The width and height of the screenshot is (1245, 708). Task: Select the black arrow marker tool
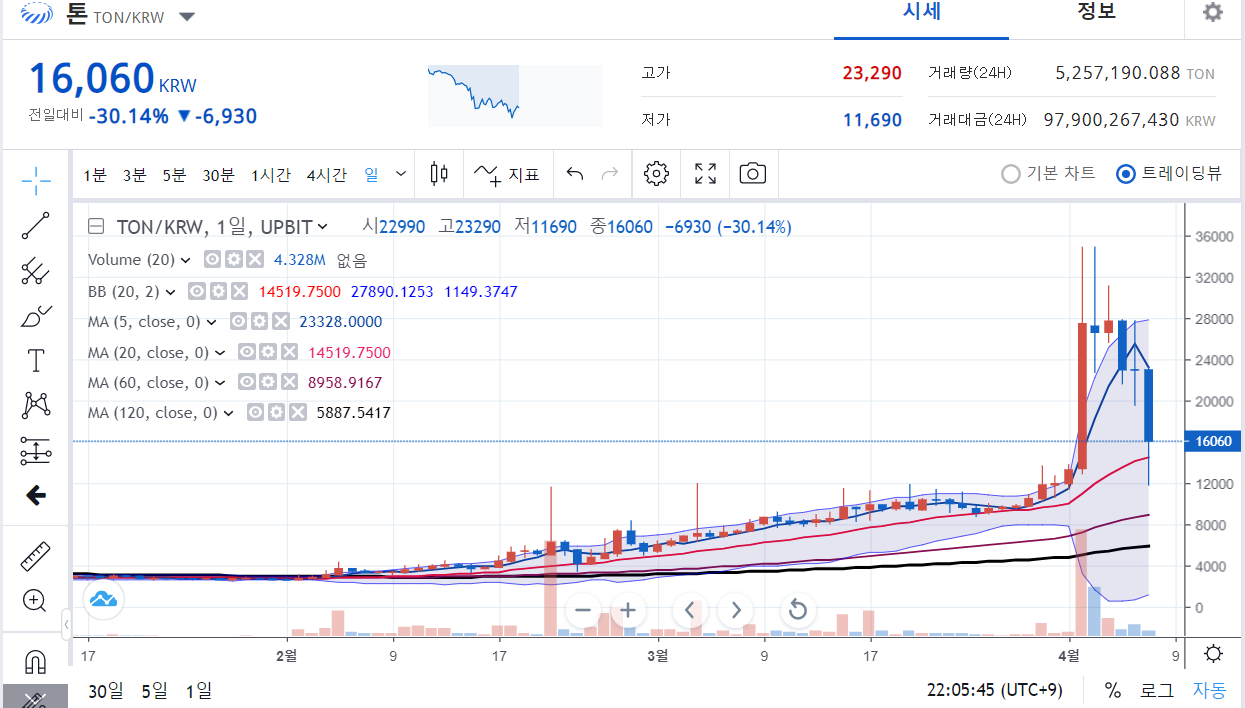(36, 495)
